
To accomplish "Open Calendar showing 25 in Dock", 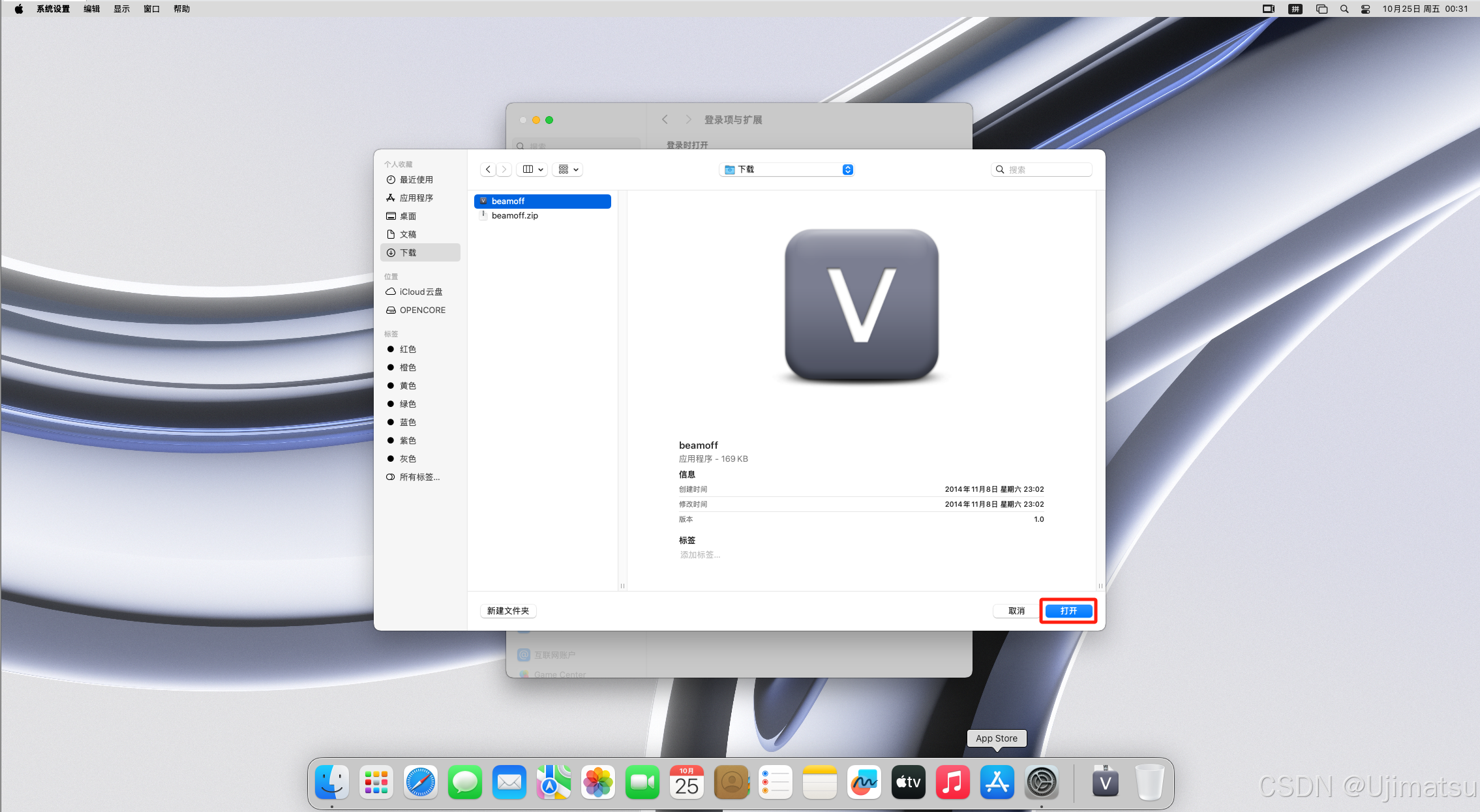I will pos(687,782).
